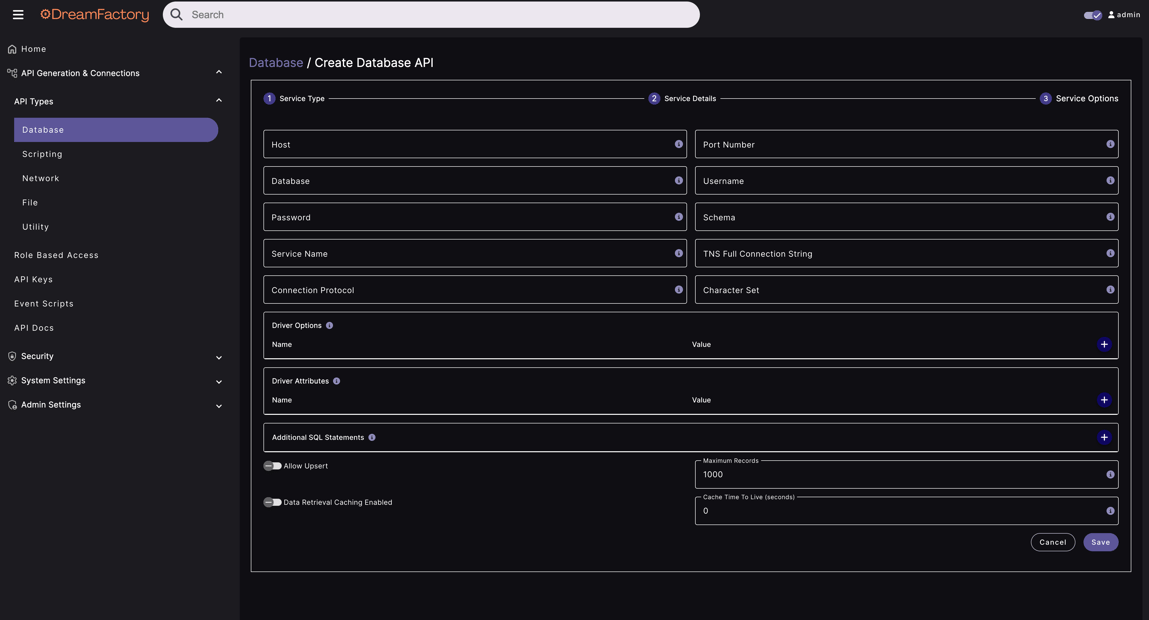The height and width of the screenshot is (620, 1149).
Task: Toggle the theme switch in header
Action: (x=1092, y=15)
